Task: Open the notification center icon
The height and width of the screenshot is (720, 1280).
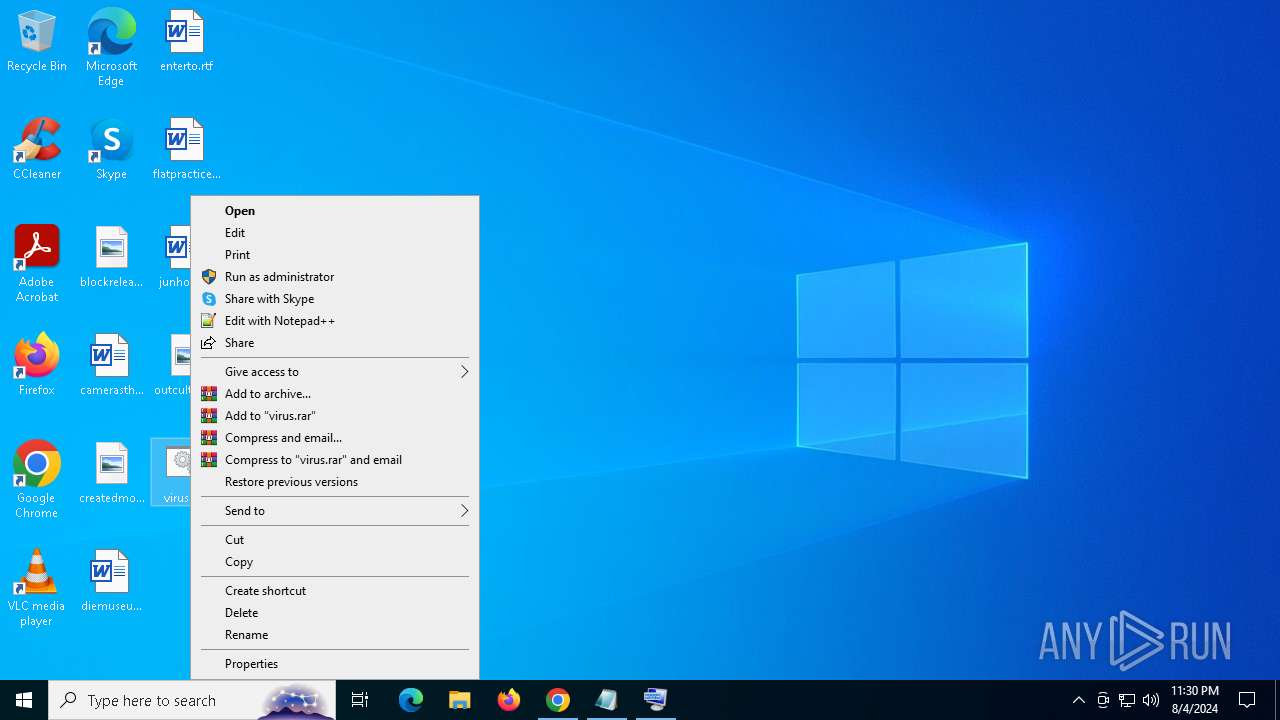Action: coord(1247,700)
